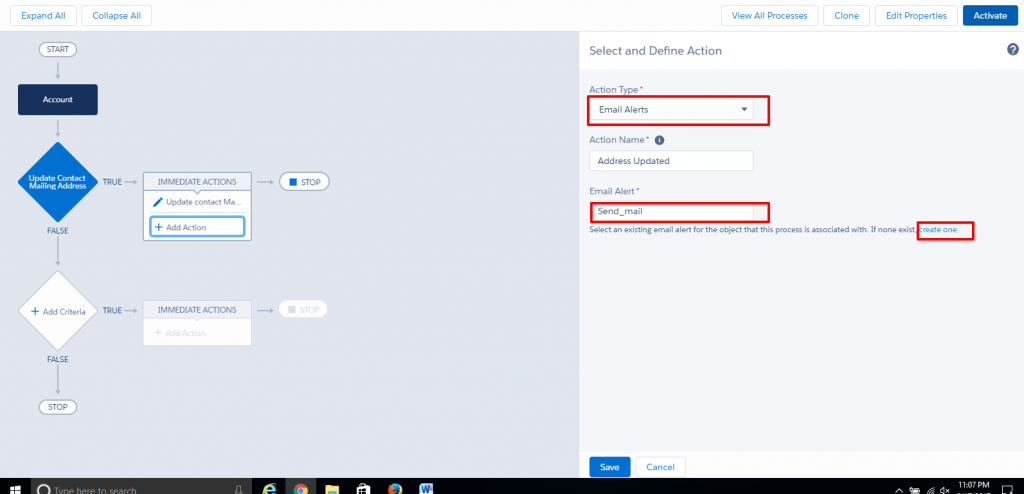This screenshot has height=494, width=1024.
Task: Click the bottom STOP node
Action: click(x=57, y=407)
